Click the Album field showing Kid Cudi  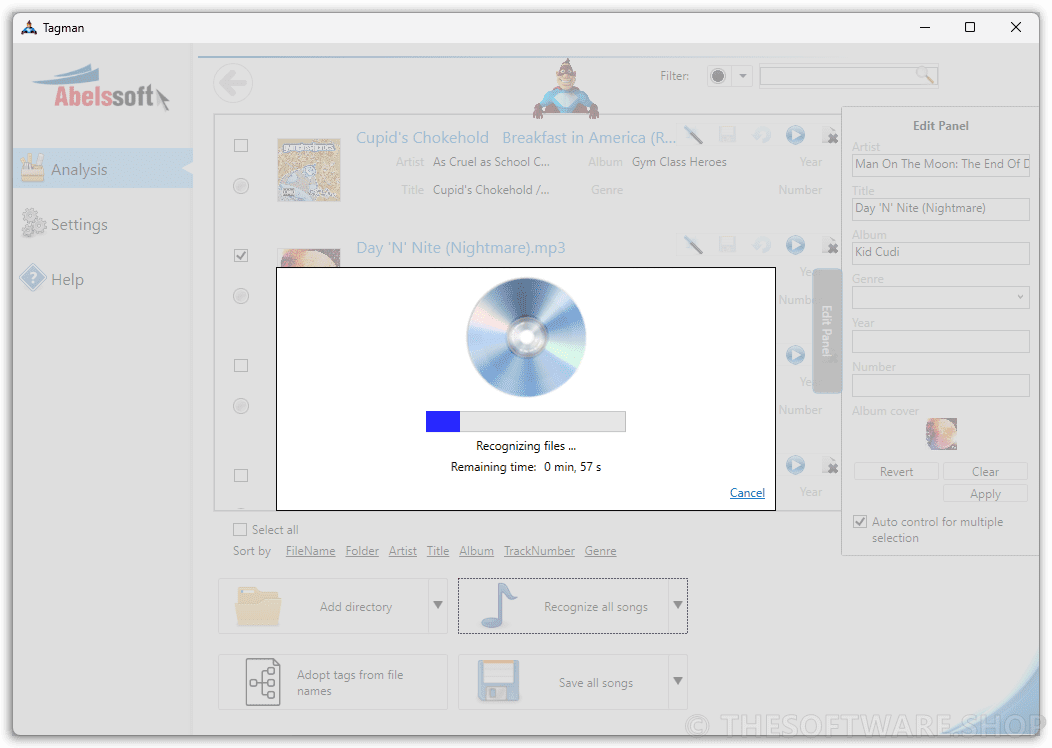[x=941, y=252]
